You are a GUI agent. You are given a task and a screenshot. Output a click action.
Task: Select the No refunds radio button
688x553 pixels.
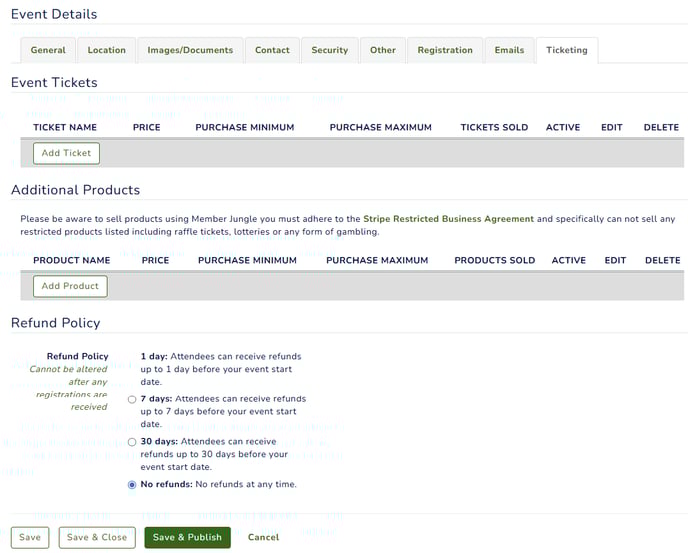click(132, 485)
